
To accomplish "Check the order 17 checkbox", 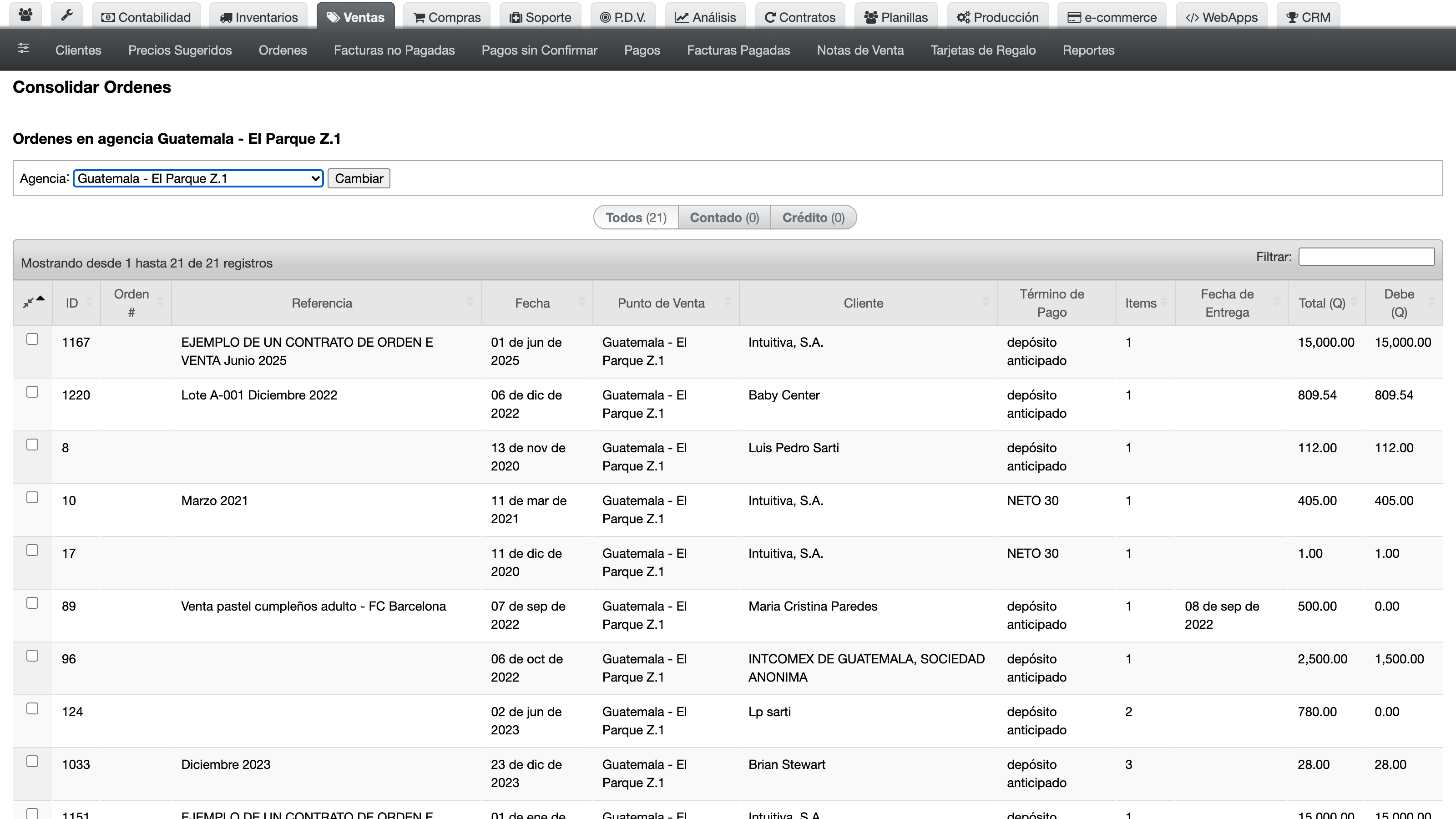I will (x=32, y=550).
